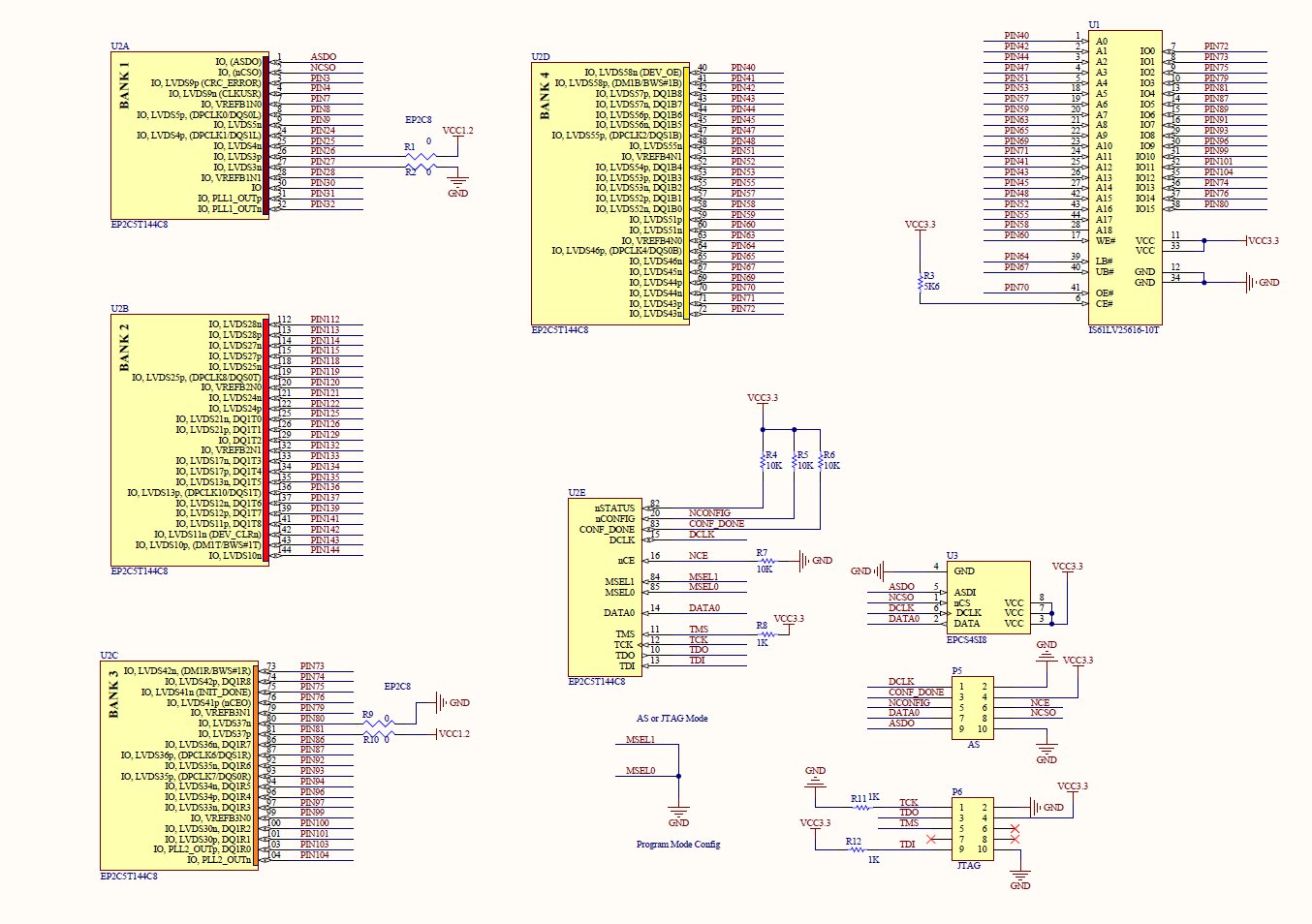The height and width of the screenshot is (924, 1312).
Task: Click the VCC1.2 port beside R10
Action: click(452, 733)
